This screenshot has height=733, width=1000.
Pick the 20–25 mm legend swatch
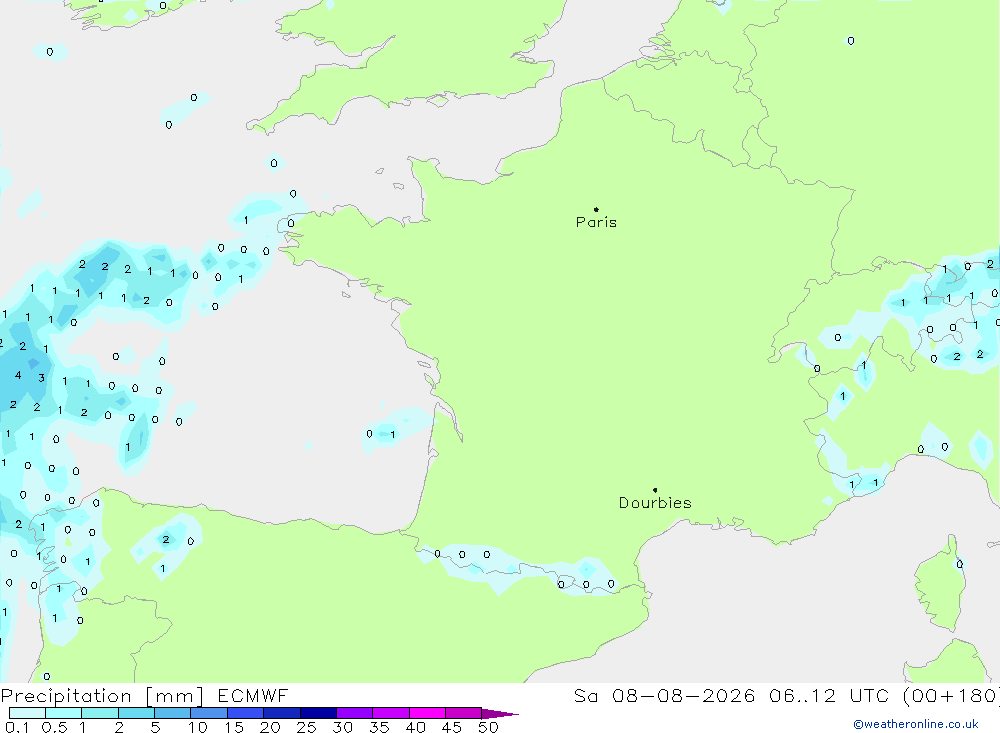tap(282, 713)
